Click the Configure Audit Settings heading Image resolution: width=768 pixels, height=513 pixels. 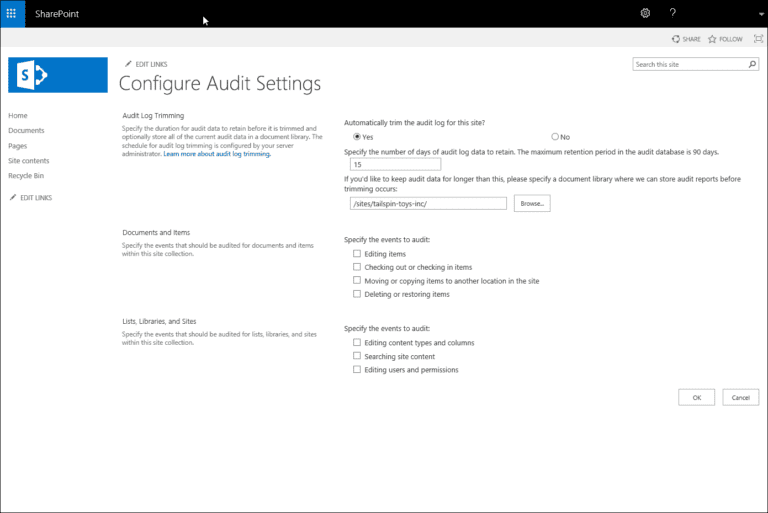(x=220, y=84)
